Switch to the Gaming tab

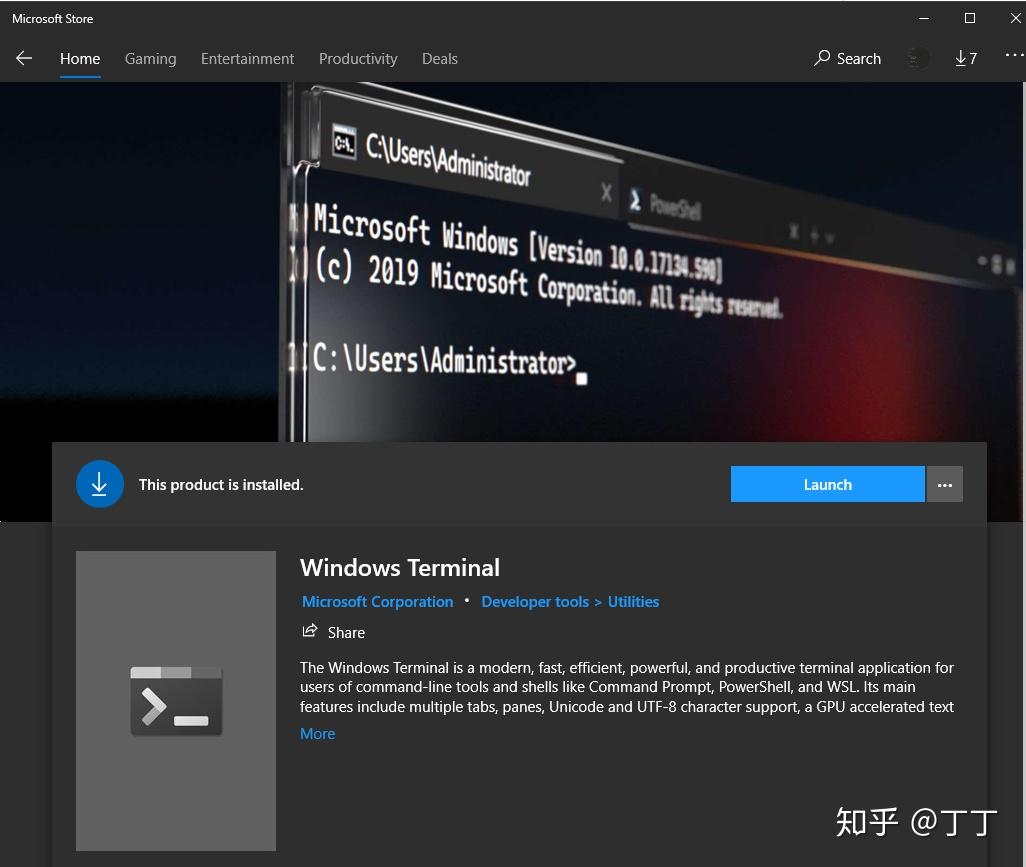[x=150, y=58]
